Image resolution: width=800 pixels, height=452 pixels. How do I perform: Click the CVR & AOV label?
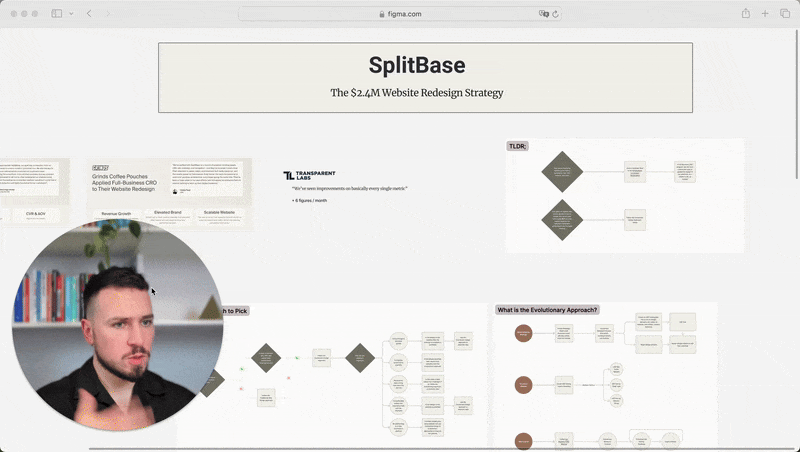(x=36, y=214)
